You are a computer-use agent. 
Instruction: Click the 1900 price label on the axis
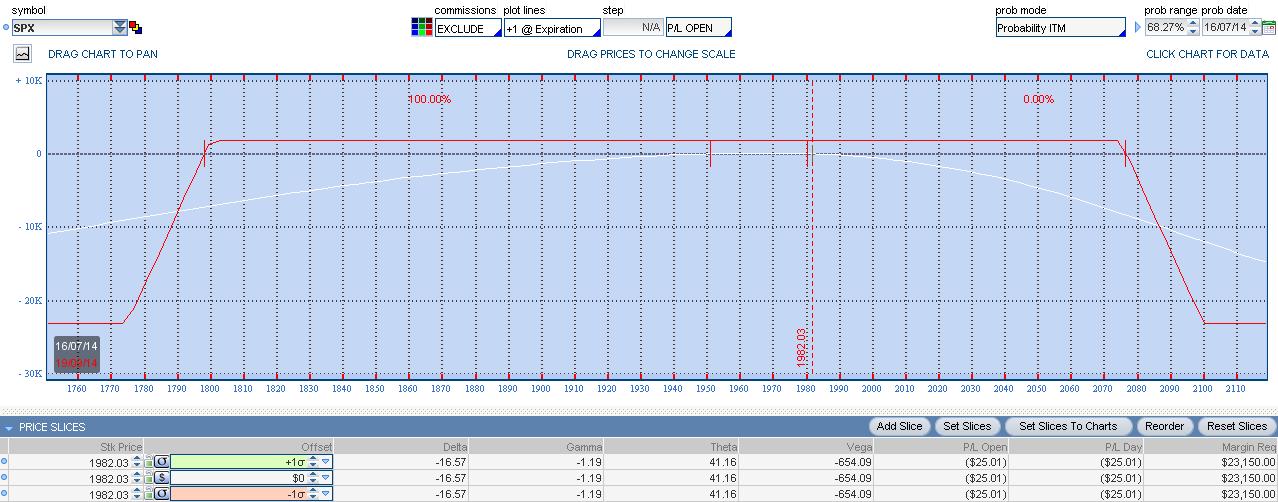[x=541, y=389]
